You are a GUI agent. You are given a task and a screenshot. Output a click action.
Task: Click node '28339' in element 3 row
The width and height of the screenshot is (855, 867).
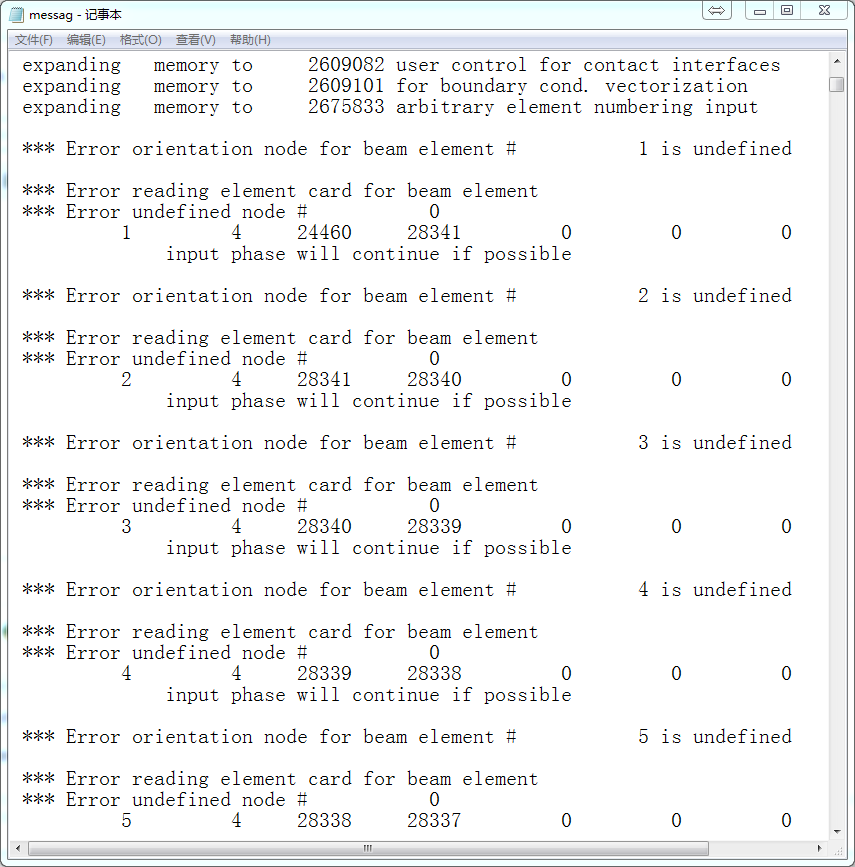point(434,527)
